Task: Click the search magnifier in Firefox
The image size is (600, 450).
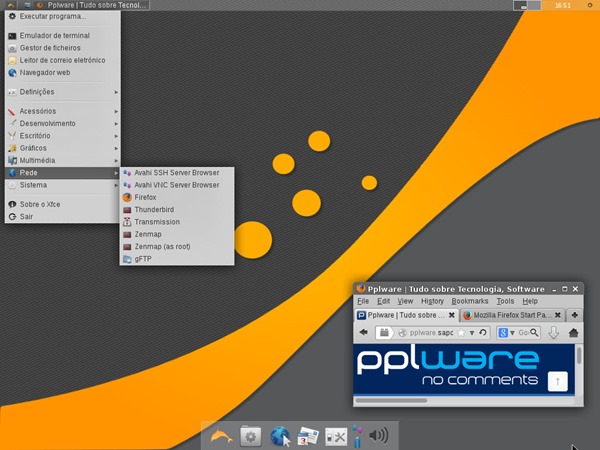Action: click(x=534, y=333)
